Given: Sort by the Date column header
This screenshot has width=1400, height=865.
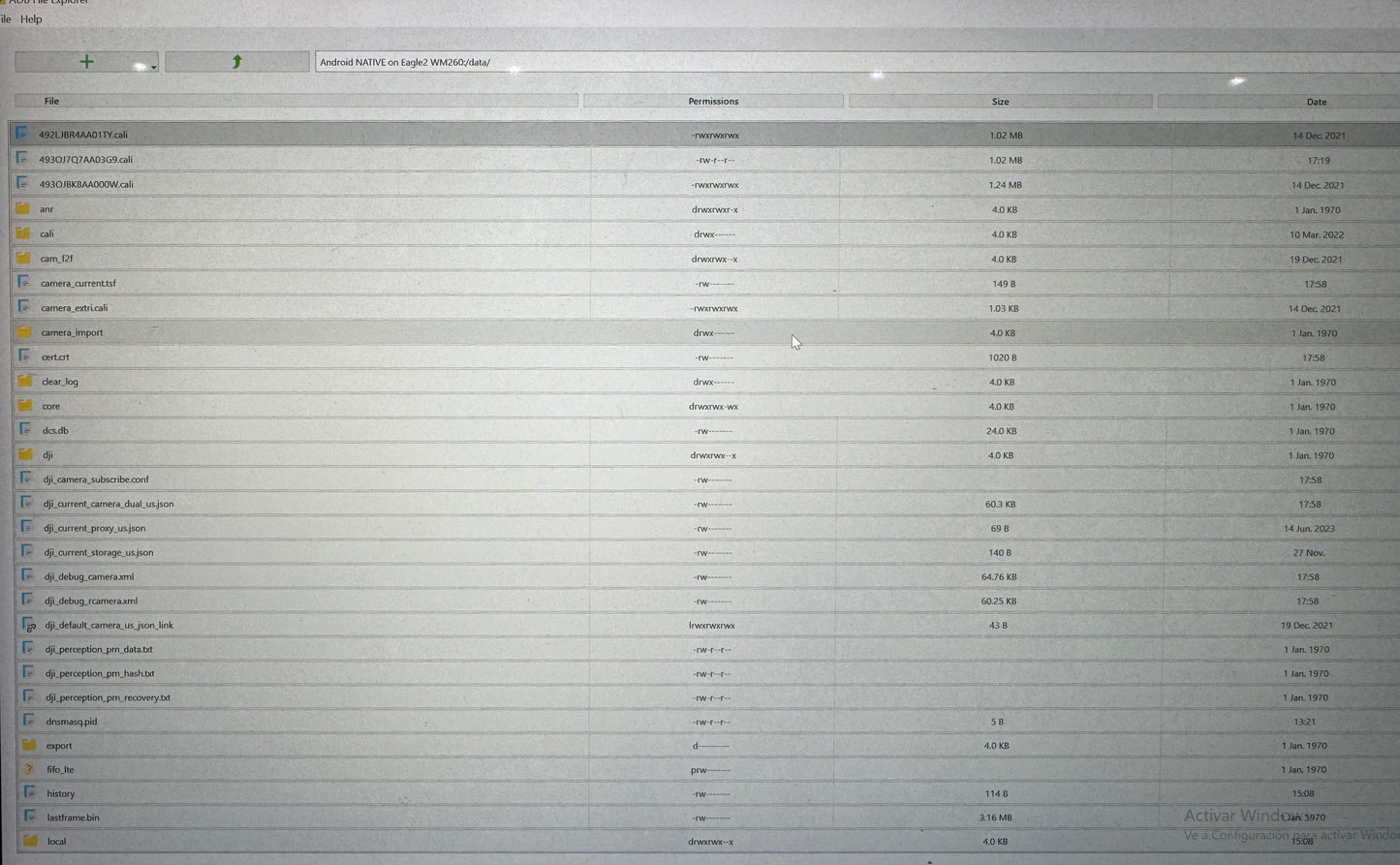Looking at the screenshot, I should pyautogui.click(x=1316, y=102).
